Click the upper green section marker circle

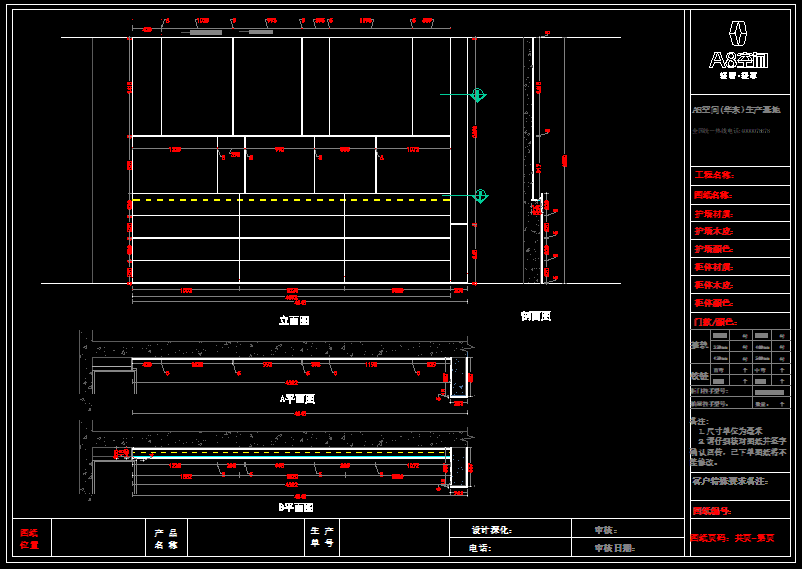point(479,95)
